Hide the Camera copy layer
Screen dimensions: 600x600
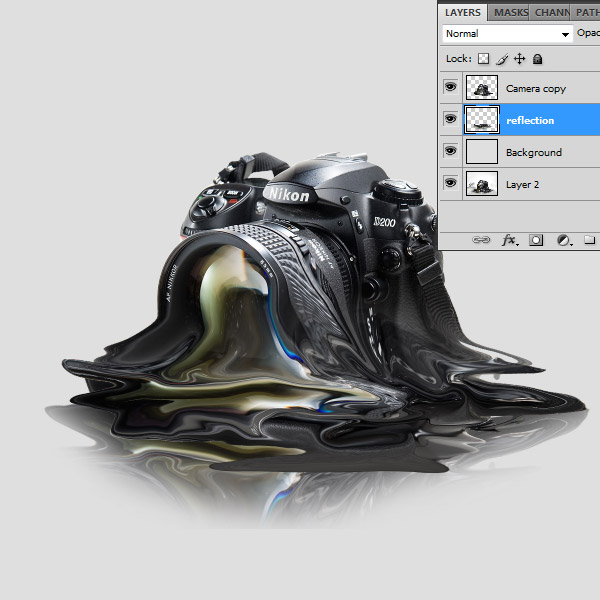[450, 87]
